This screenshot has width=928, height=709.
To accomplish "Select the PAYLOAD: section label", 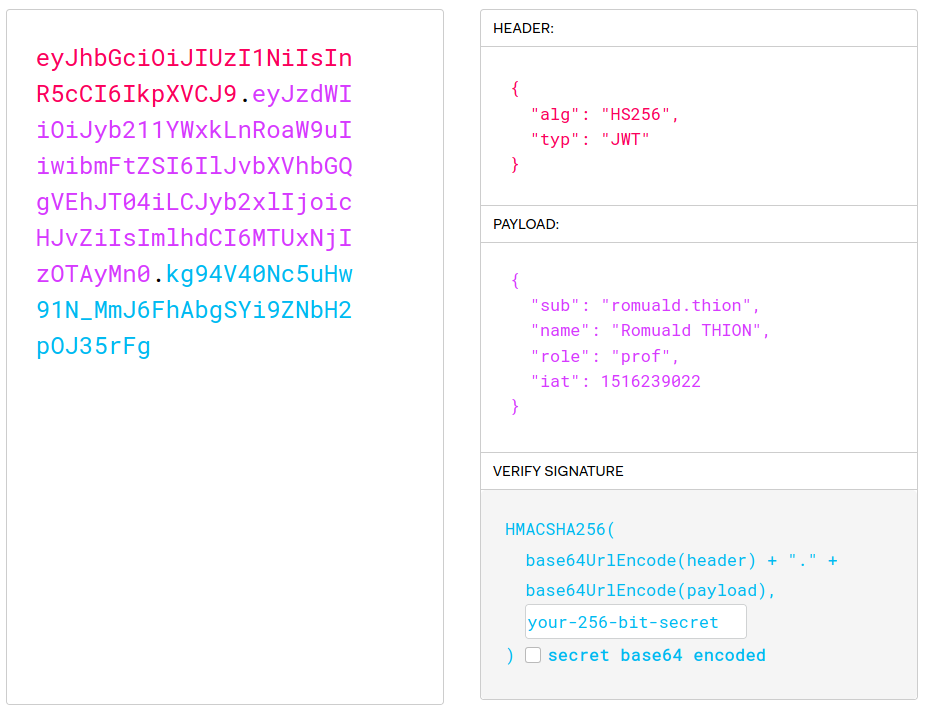I will pyautogui.click(x=525, y=225).
